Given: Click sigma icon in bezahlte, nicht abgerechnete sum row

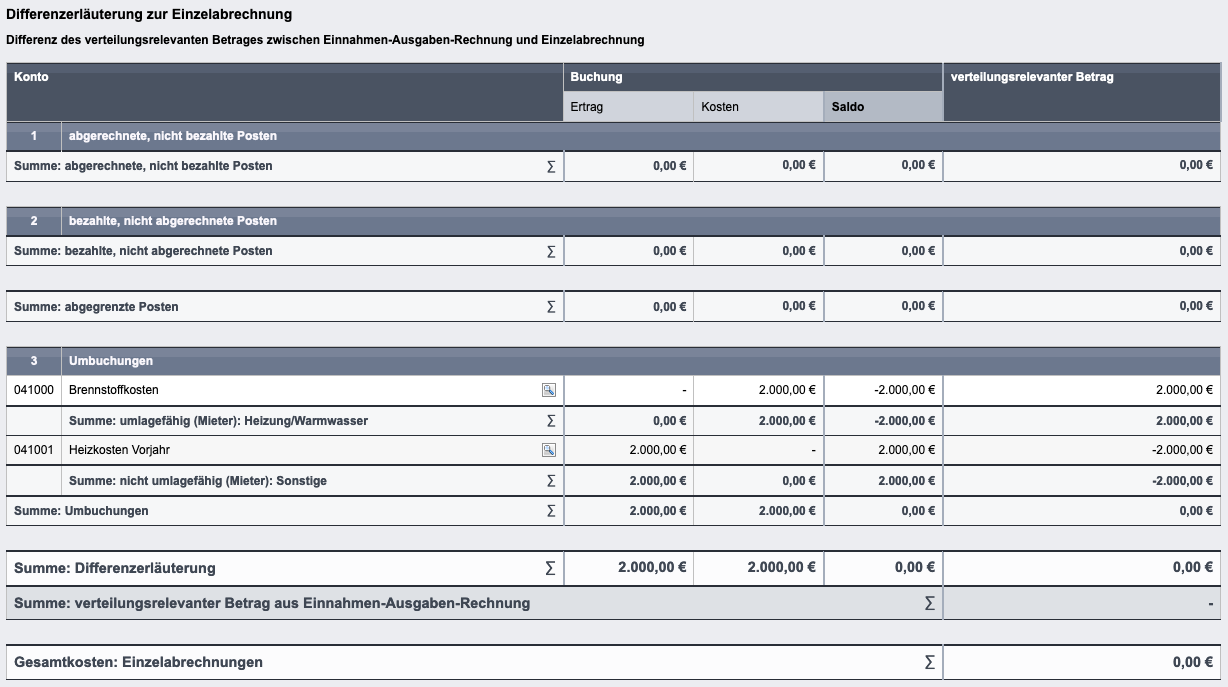Looking at the screenshot, I should click(551, 251).
